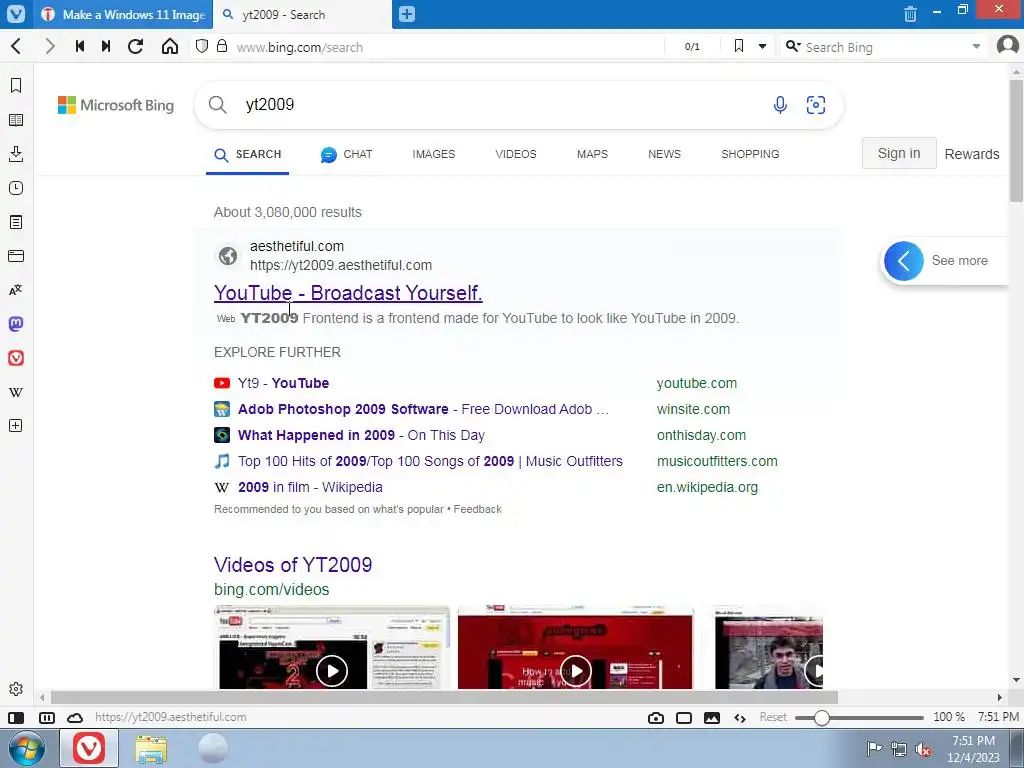Image resolution: width=1024 pixels, height=768 pixels.
Task: Go forward one page
Action: (x=50, y=46)
